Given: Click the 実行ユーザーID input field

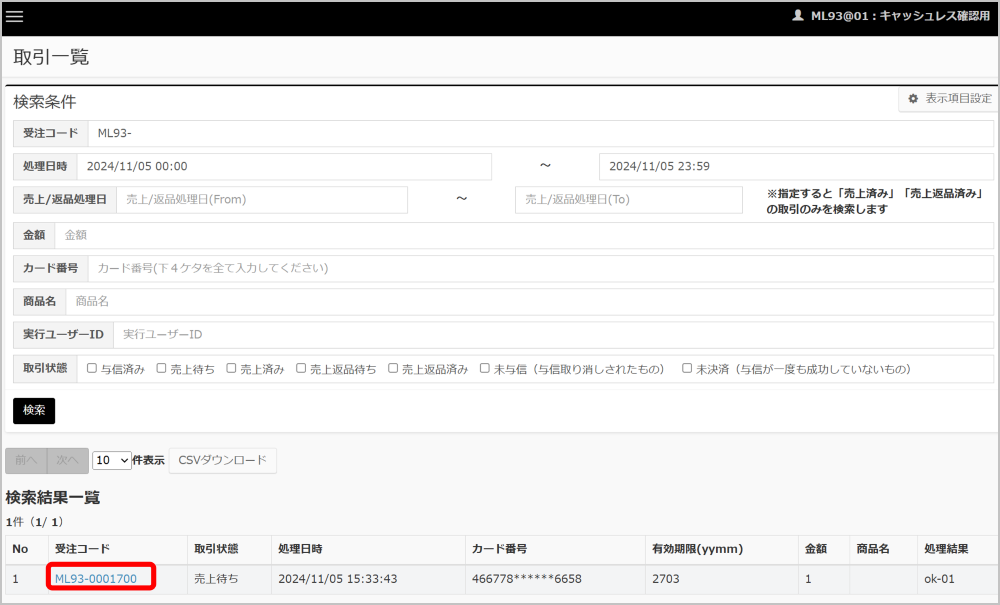Looking at the screenshot, I should click(x=550, y=334).
